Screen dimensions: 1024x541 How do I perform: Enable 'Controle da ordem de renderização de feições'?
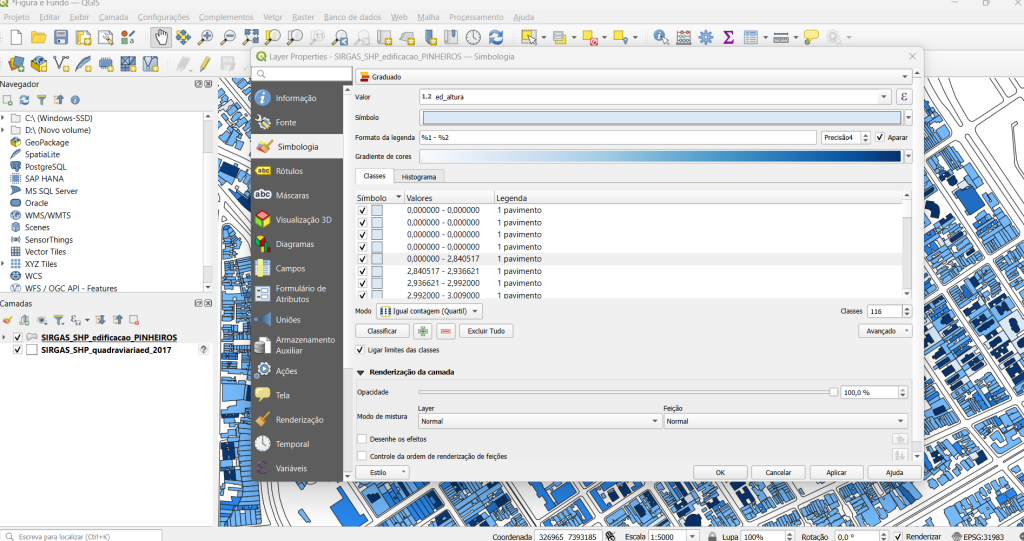coord(362,456)
